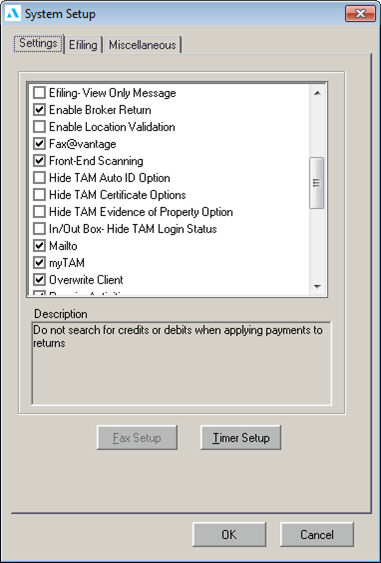Uncheck Enable Broker Return
381x563 pixels.
39,110
